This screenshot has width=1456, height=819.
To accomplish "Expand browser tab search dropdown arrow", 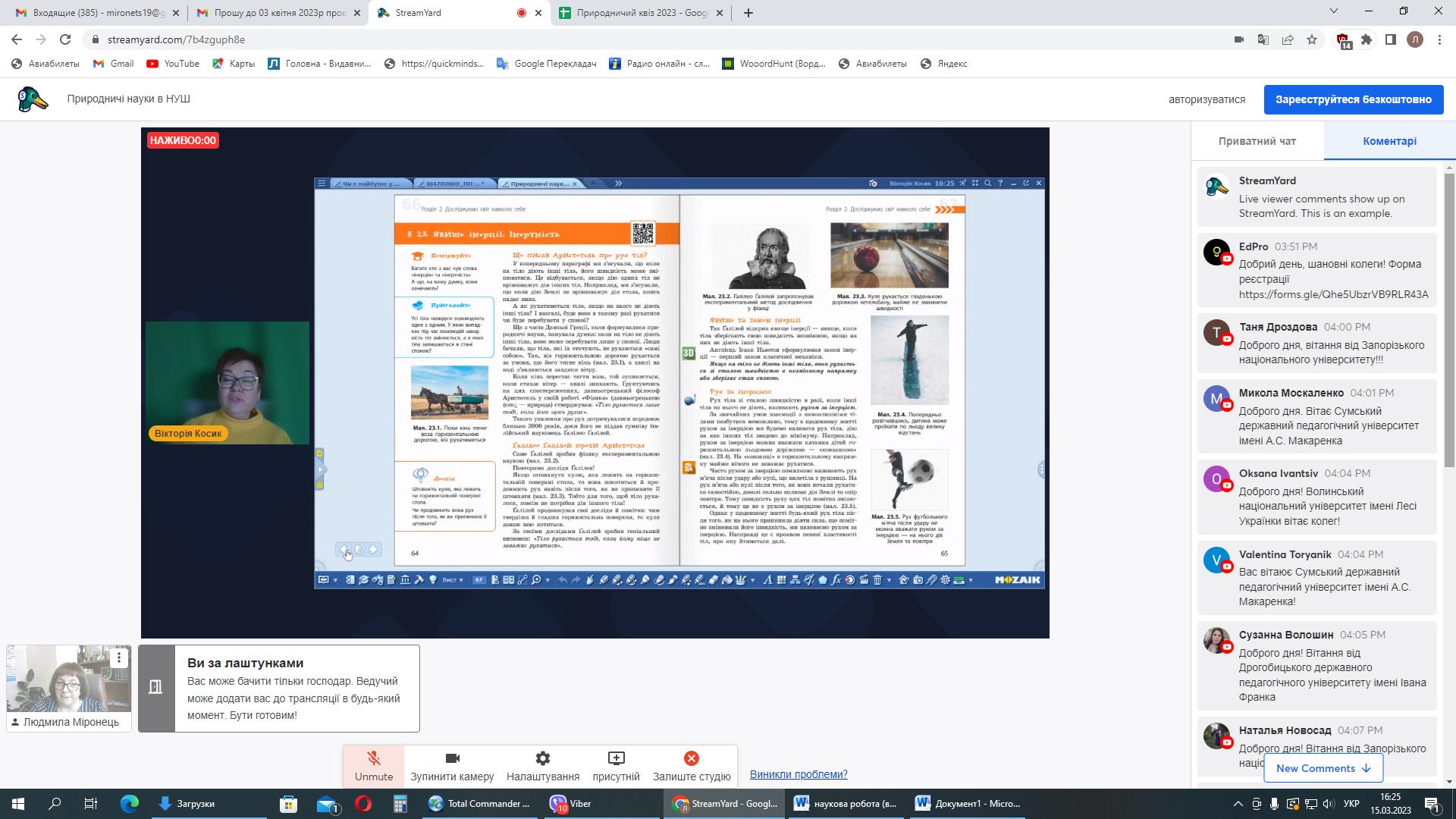I will point(1334,11).
